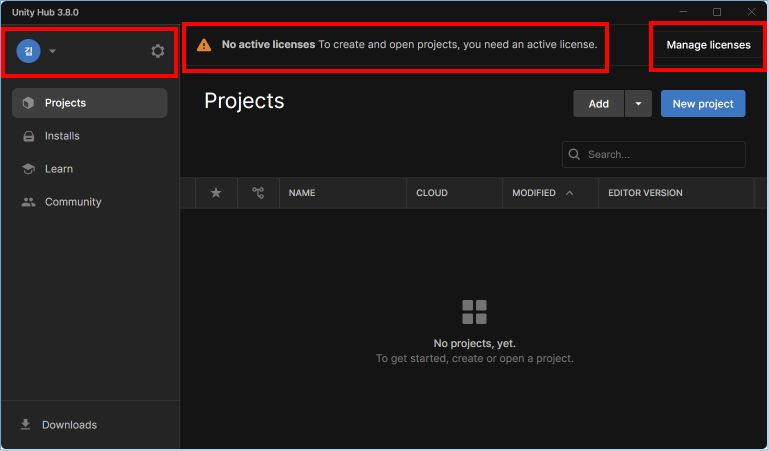The width and height of the screenshot is (769, 451).
Task: Go to the Learn section
Action: pos(90,169)
